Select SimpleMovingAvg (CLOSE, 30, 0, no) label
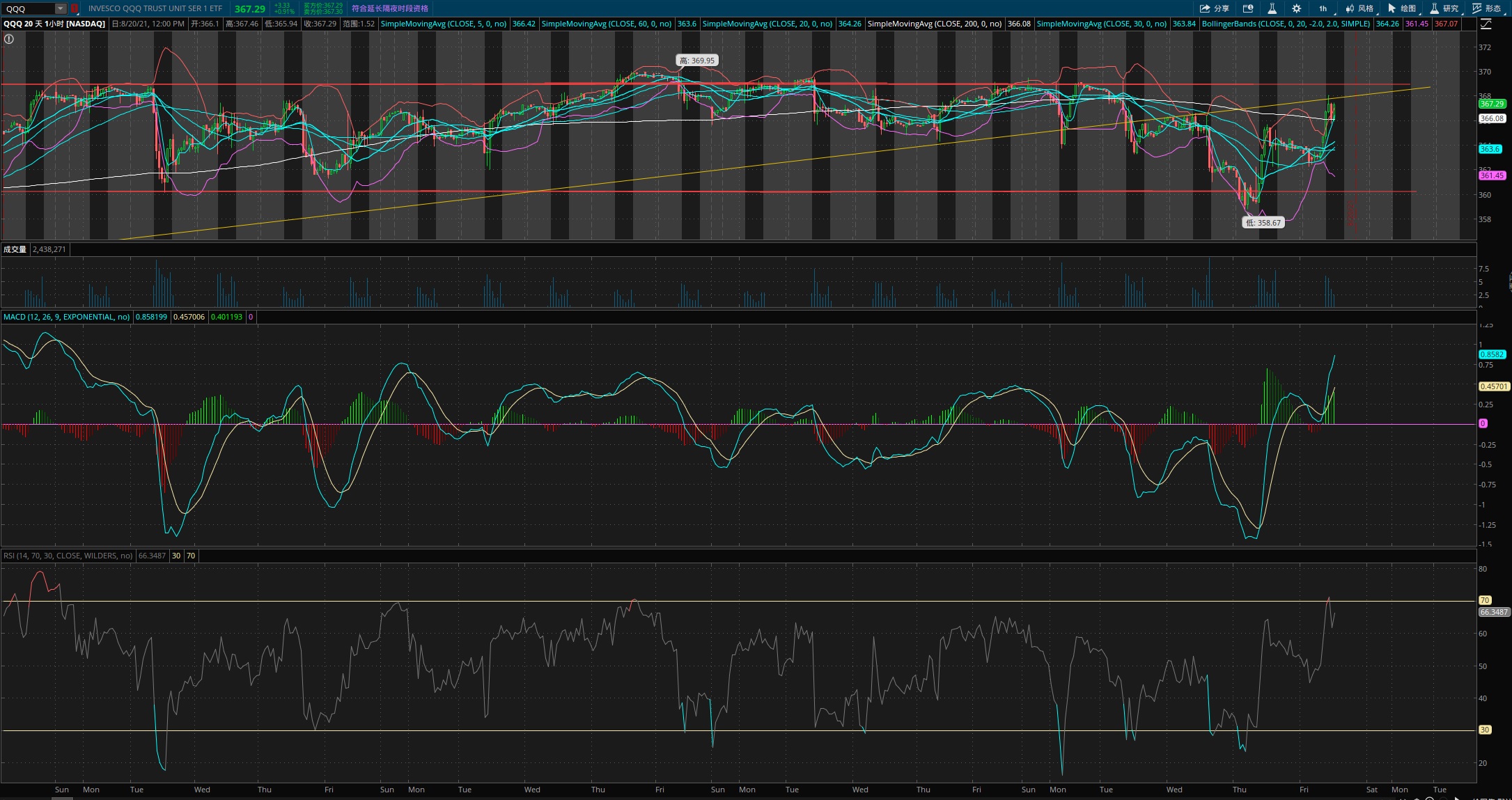The height and width of the screenshot is (800, 1512). pyautogui.click(x=1102, y=24)
